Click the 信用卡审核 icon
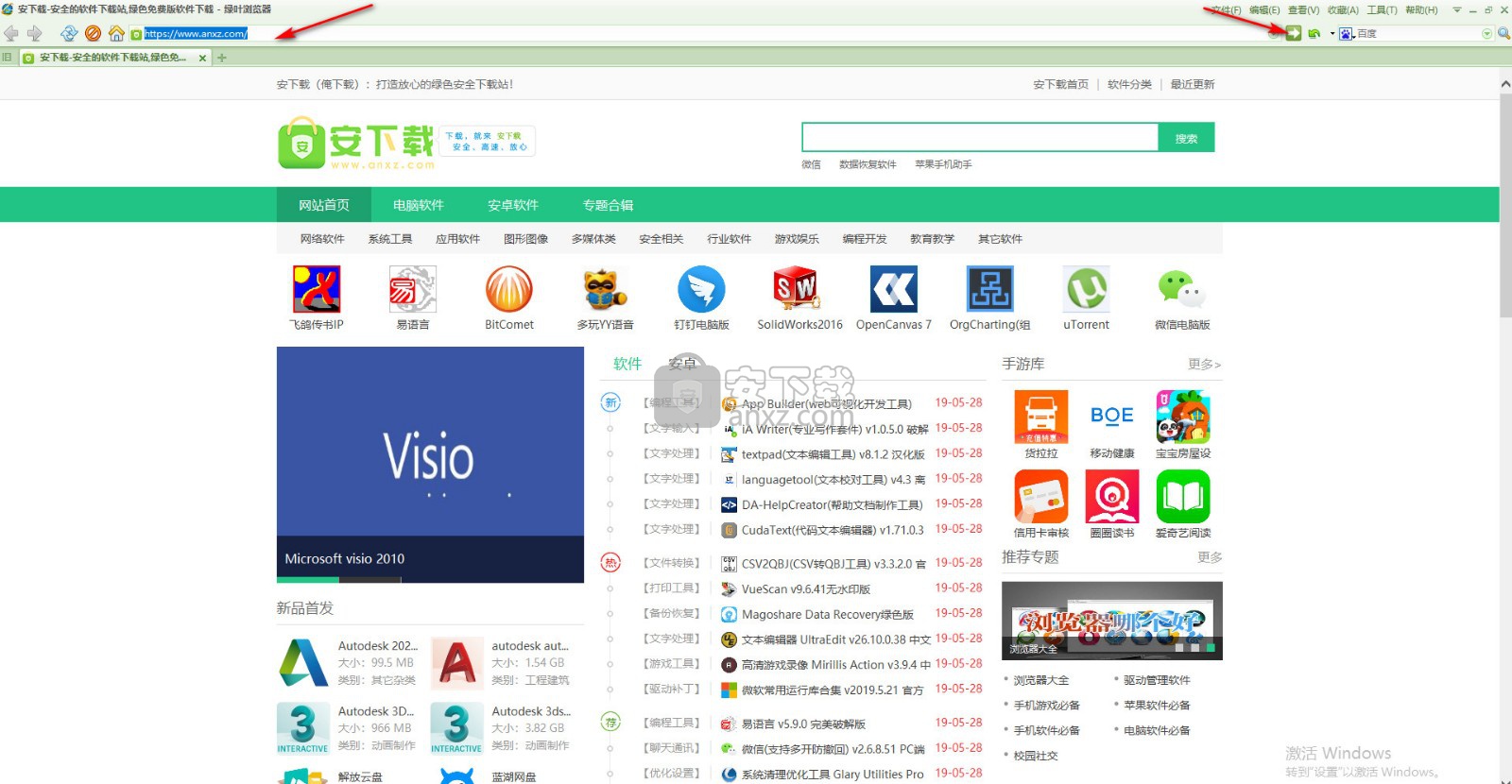Image resolution: width=1512 pixels, height=784 pixels. (1041, 496)
